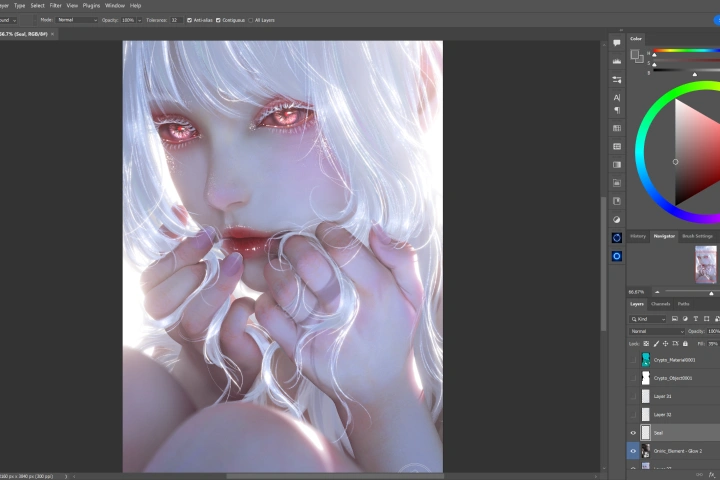Click the link layers icon
Screen dimensions: 720x480
(699, 474)
